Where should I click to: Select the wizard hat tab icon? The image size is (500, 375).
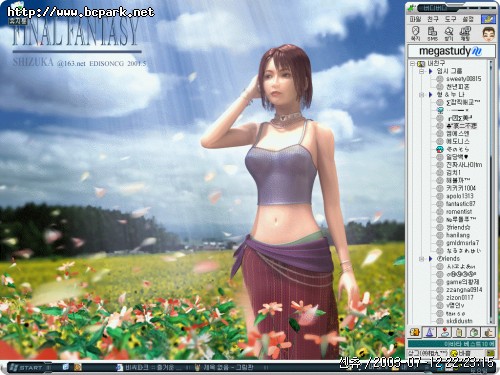[430, 332]
